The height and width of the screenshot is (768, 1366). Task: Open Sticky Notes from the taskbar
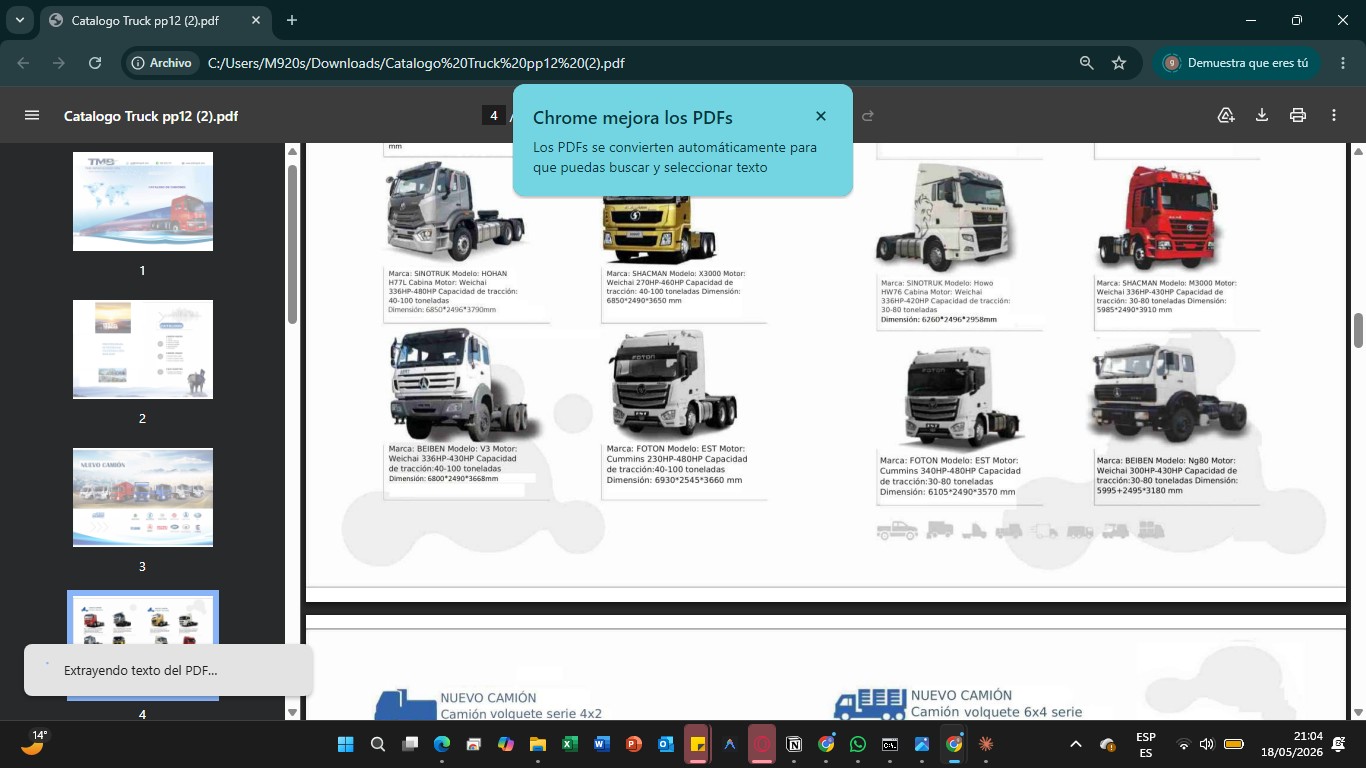(698, 744)
